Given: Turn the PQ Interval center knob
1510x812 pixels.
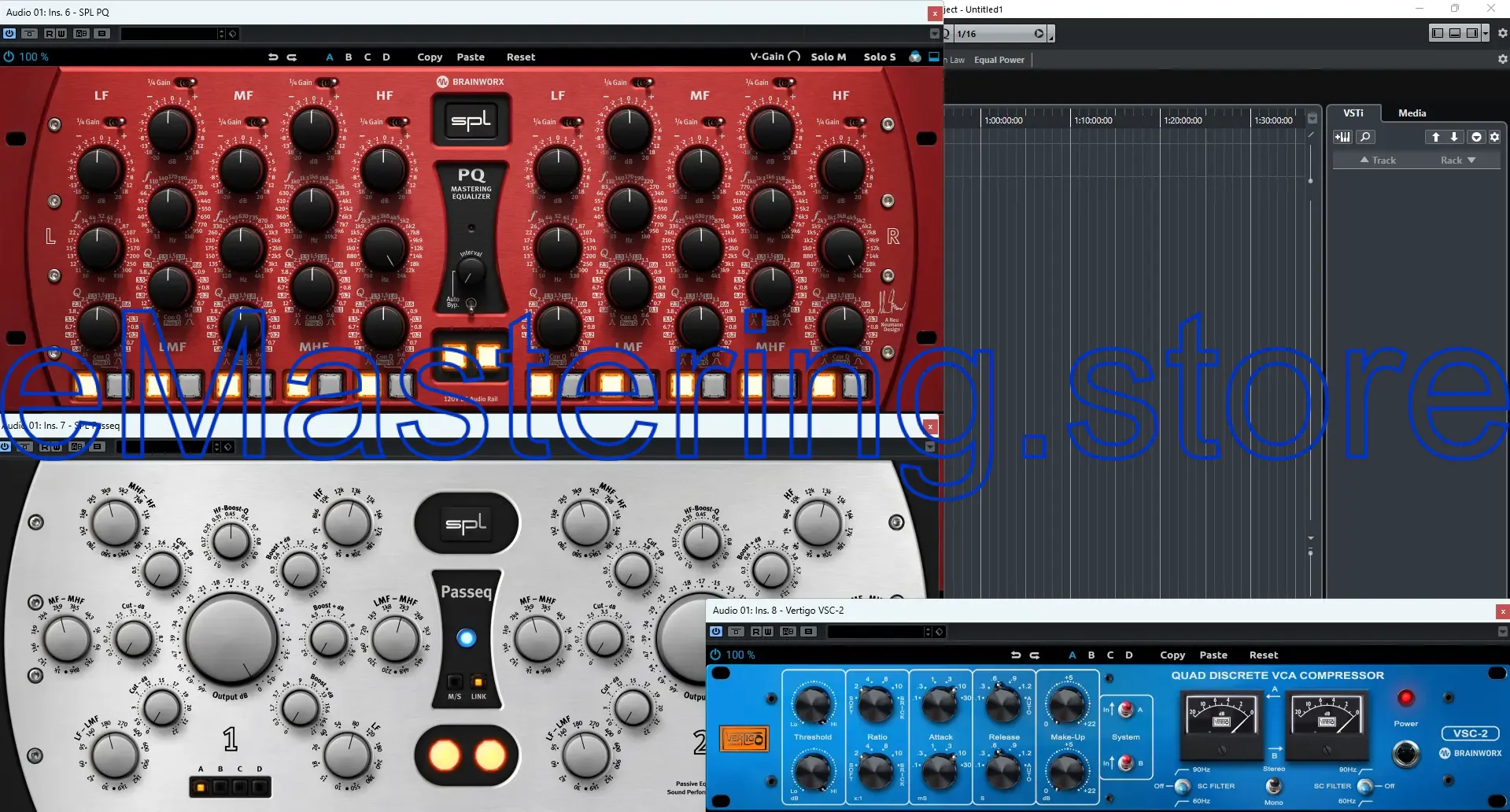Looking at the screenshot, I should pyautogui.click(x=470, y=274).
